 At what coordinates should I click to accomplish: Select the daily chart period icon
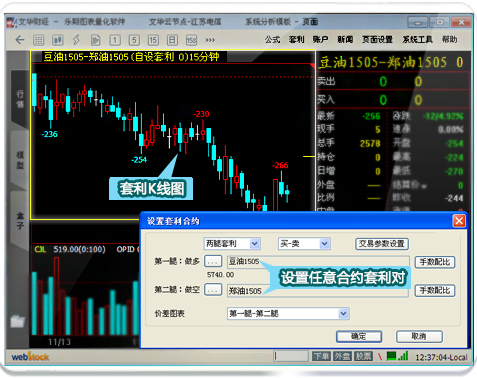(172, 40)
